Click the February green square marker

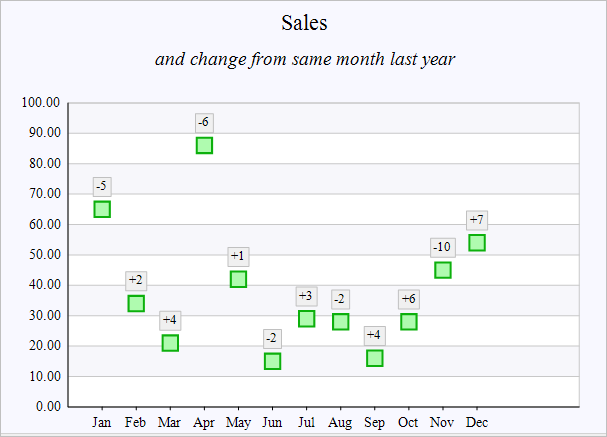pos(136,303)
